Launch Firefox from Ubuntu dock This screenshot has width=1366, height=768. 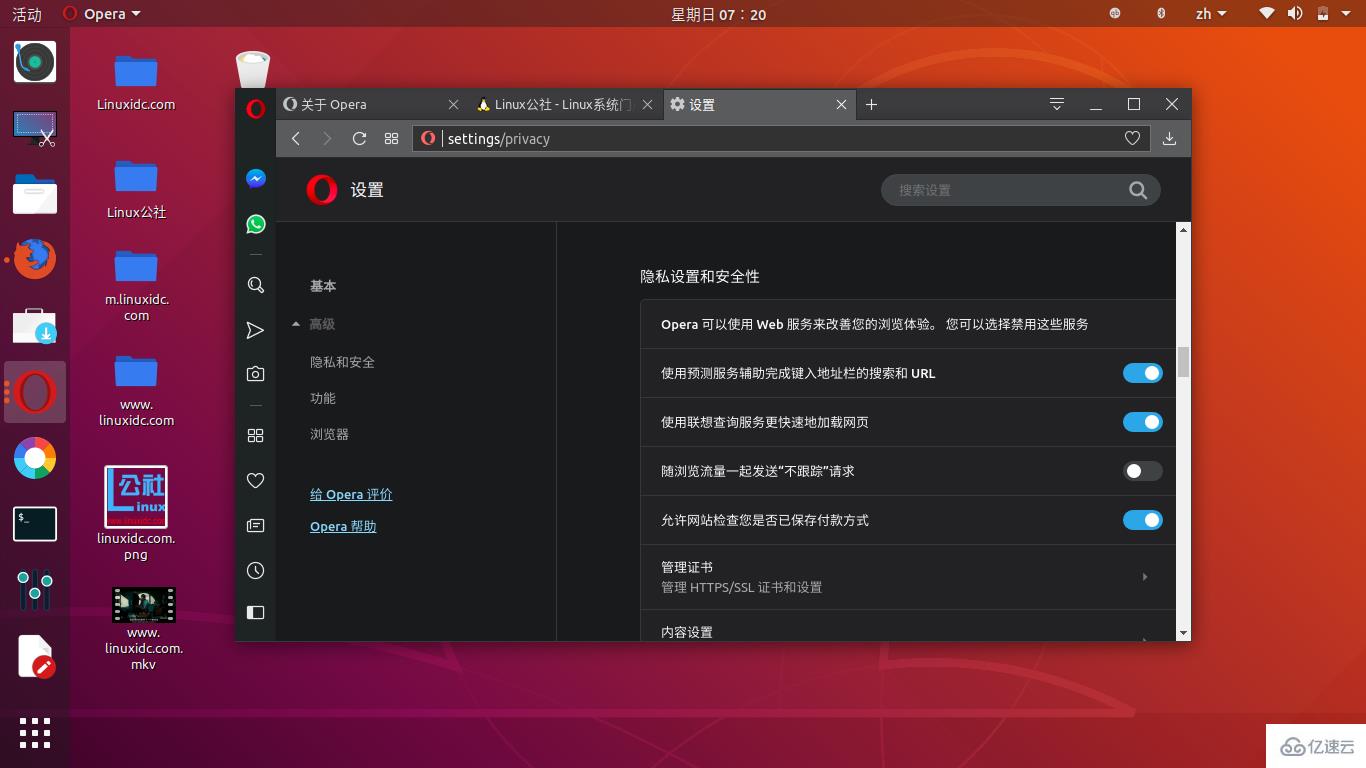pyautogui.click(x=35, y=258)
